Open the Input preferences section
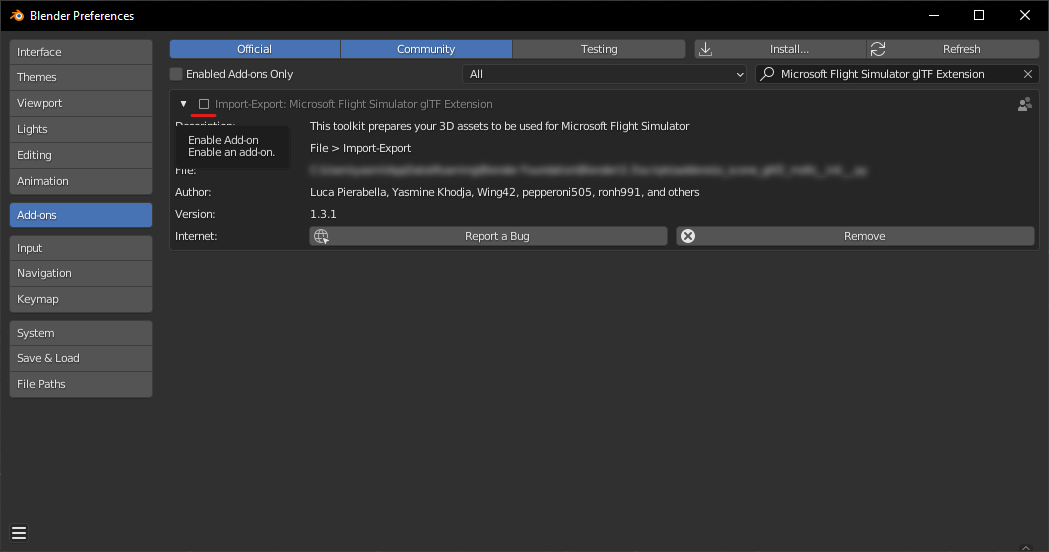This screenshot has width=1049, height=552. (x=81, y=248)
